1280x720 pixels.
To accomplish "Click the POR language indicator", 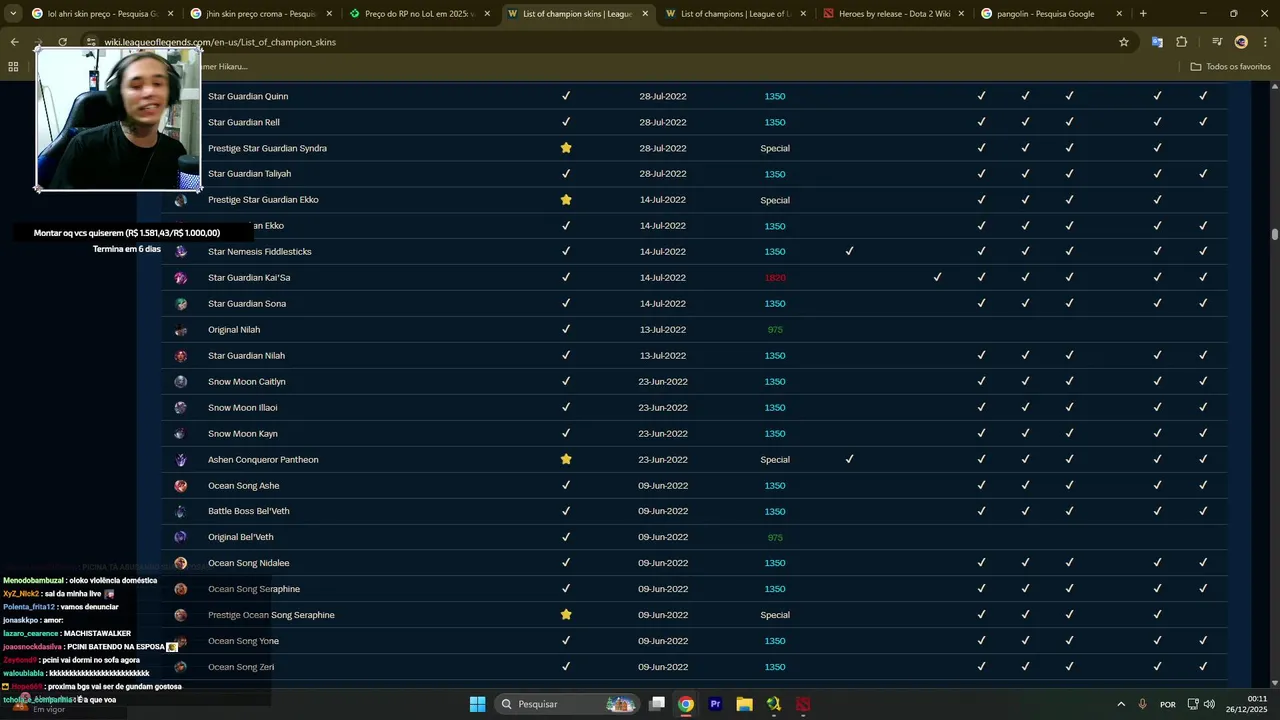I will [x=1167, y=704].
